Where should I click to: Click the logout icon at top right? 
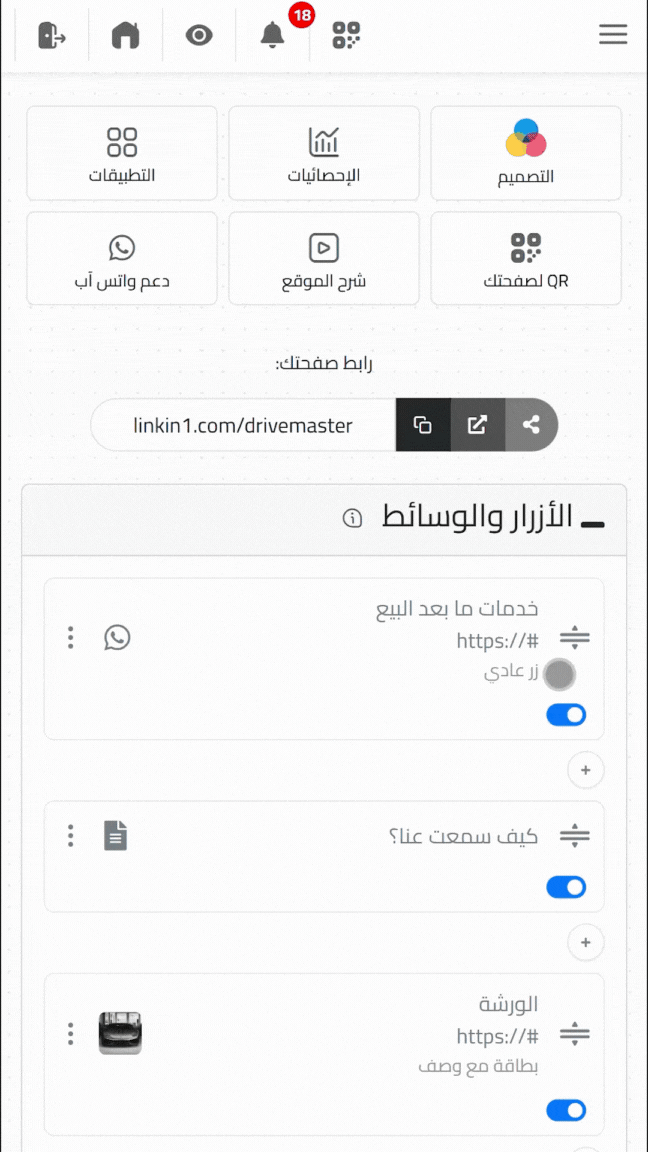click(52, 35)
